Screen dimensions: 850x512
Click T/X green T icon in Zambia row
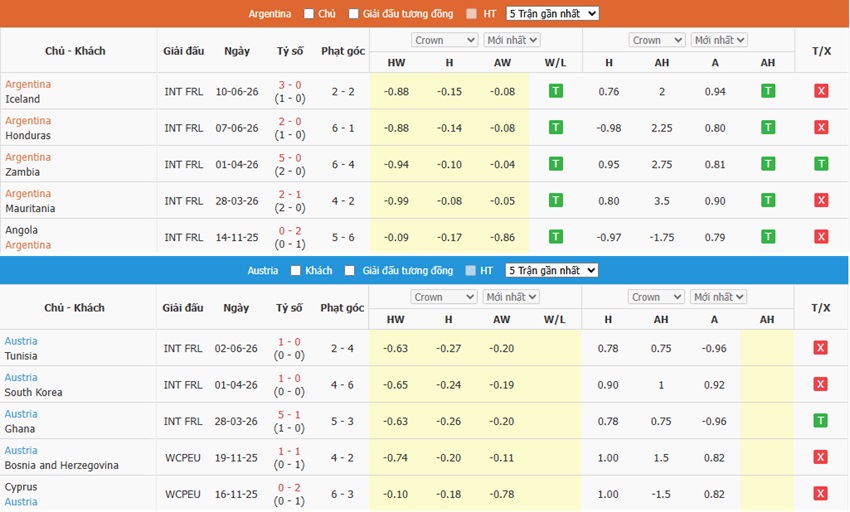[821, 164]
